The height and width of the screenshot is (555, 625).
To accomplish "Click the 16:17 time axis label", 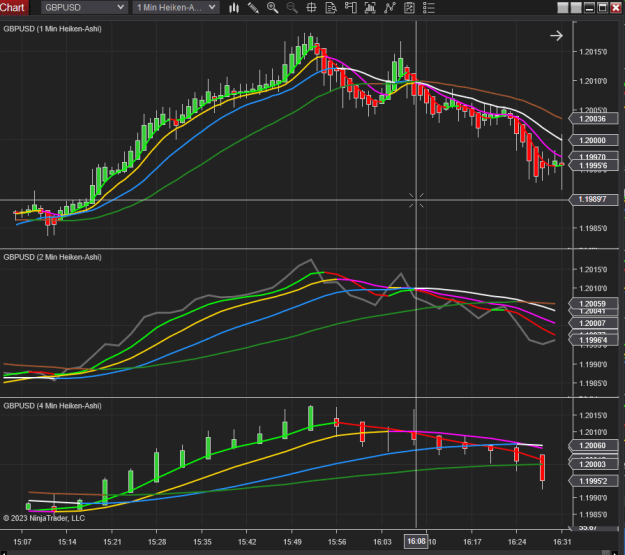I will 472,542.
